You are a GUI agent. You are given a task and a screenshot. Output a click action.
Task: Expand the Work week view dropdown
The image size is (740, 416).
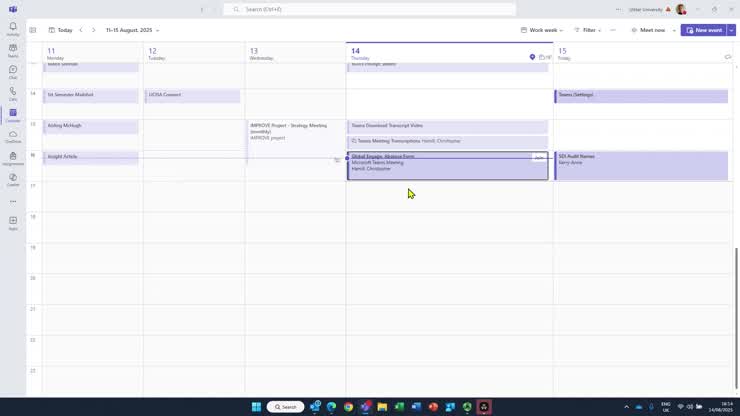(542, 30)
